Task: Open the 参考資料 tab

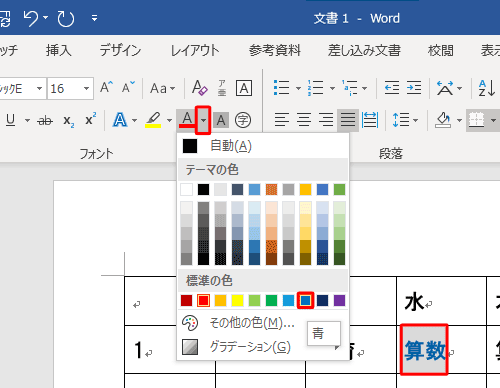Action: pyautogui.click(x=275, y=50)
